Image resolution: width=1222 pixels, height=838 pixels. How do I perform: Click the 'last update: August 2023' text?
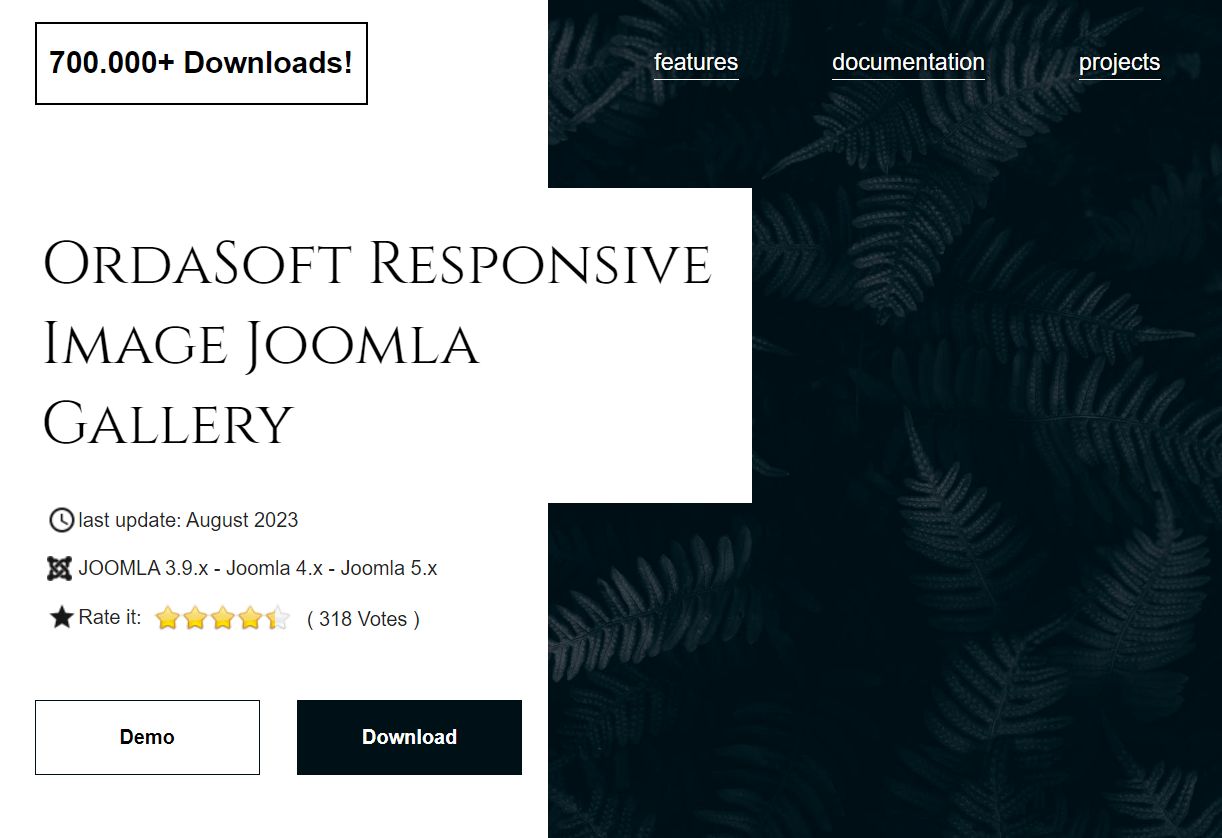(x=188, y=520)
